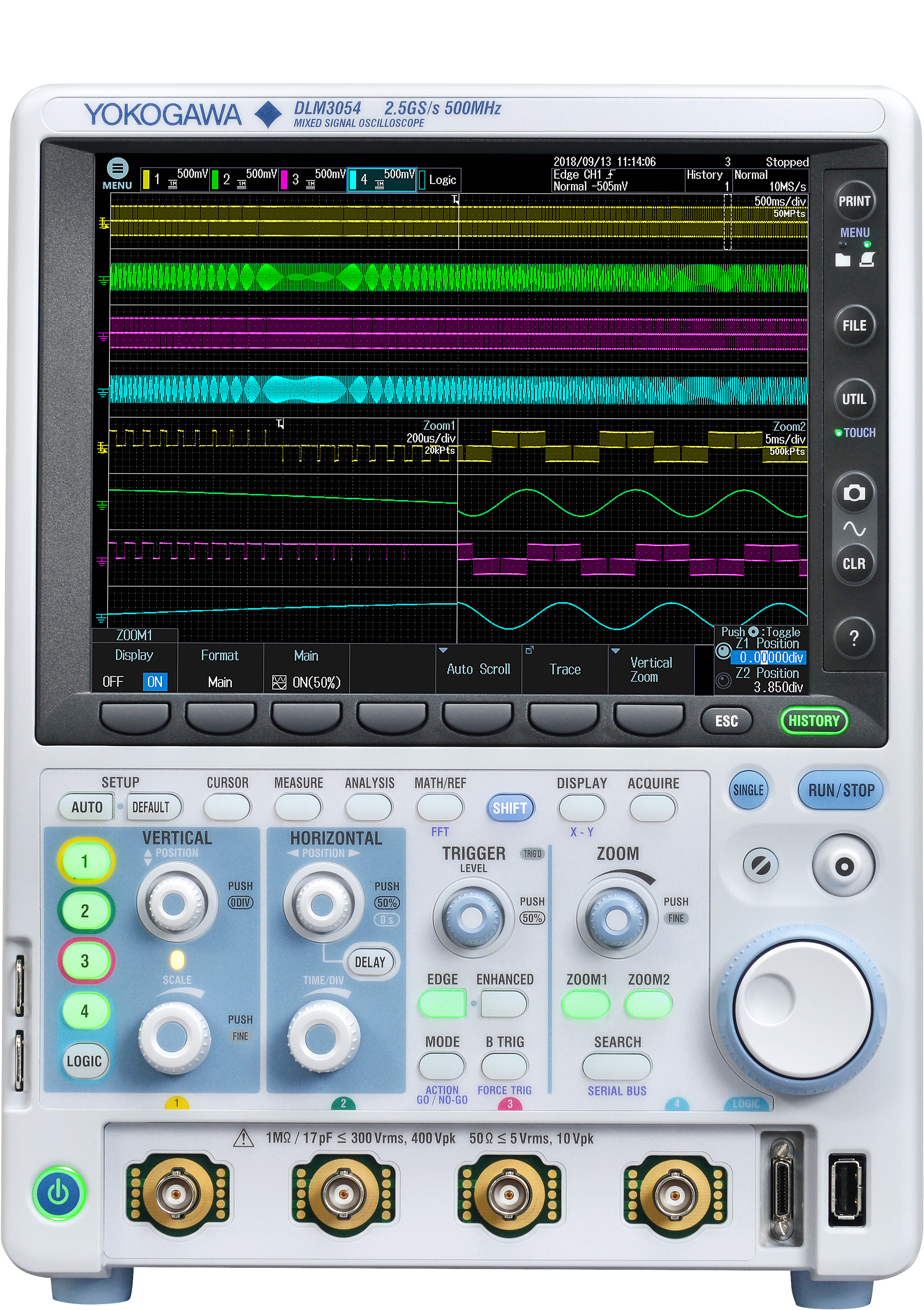Image resolution: width=924 pixels, height=1310 pixels.
Task: Tap the EDGE trigger key
Action: [442, 1004]
